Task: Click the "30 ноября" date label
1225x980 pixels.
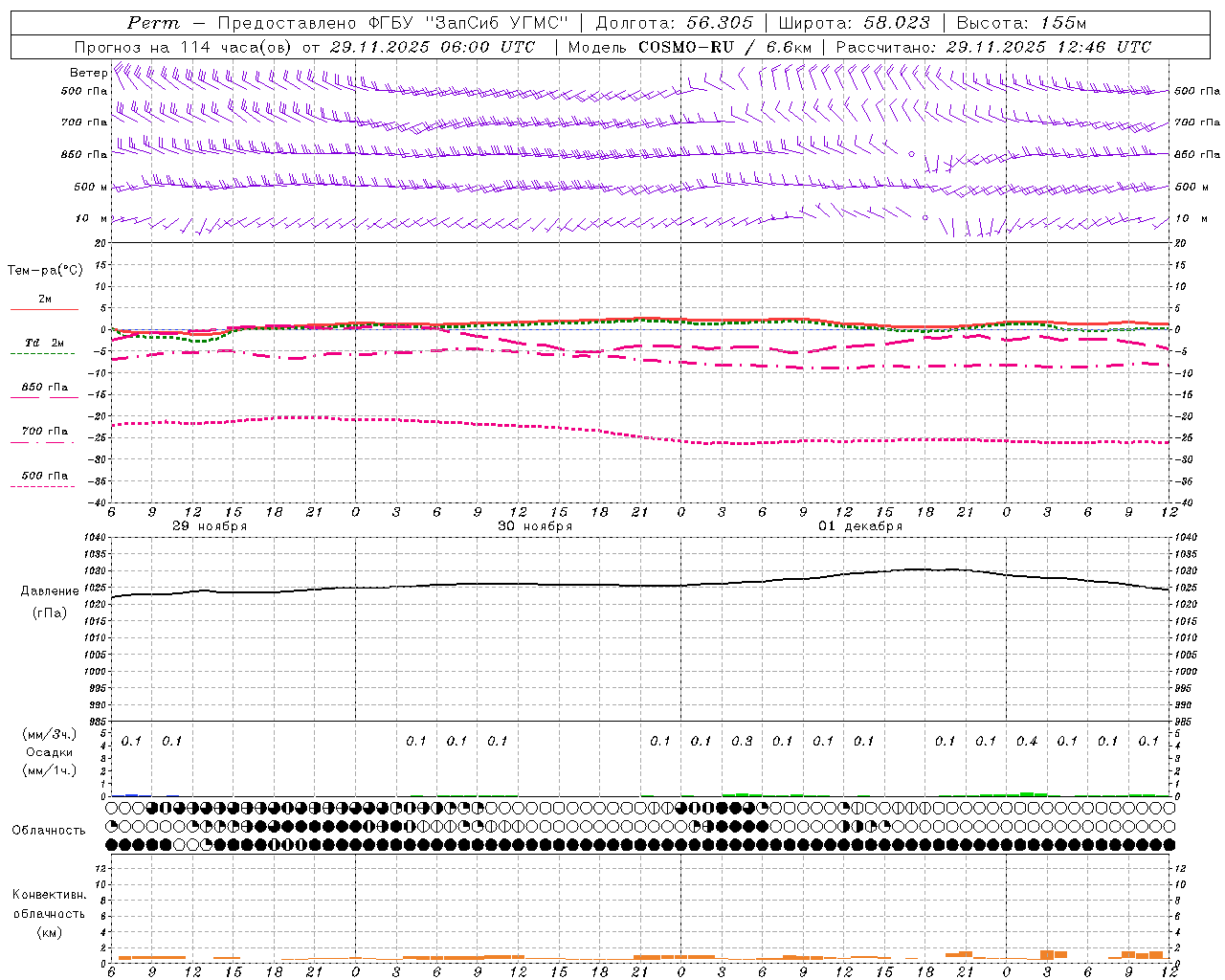Action: [x=535, y=526]
